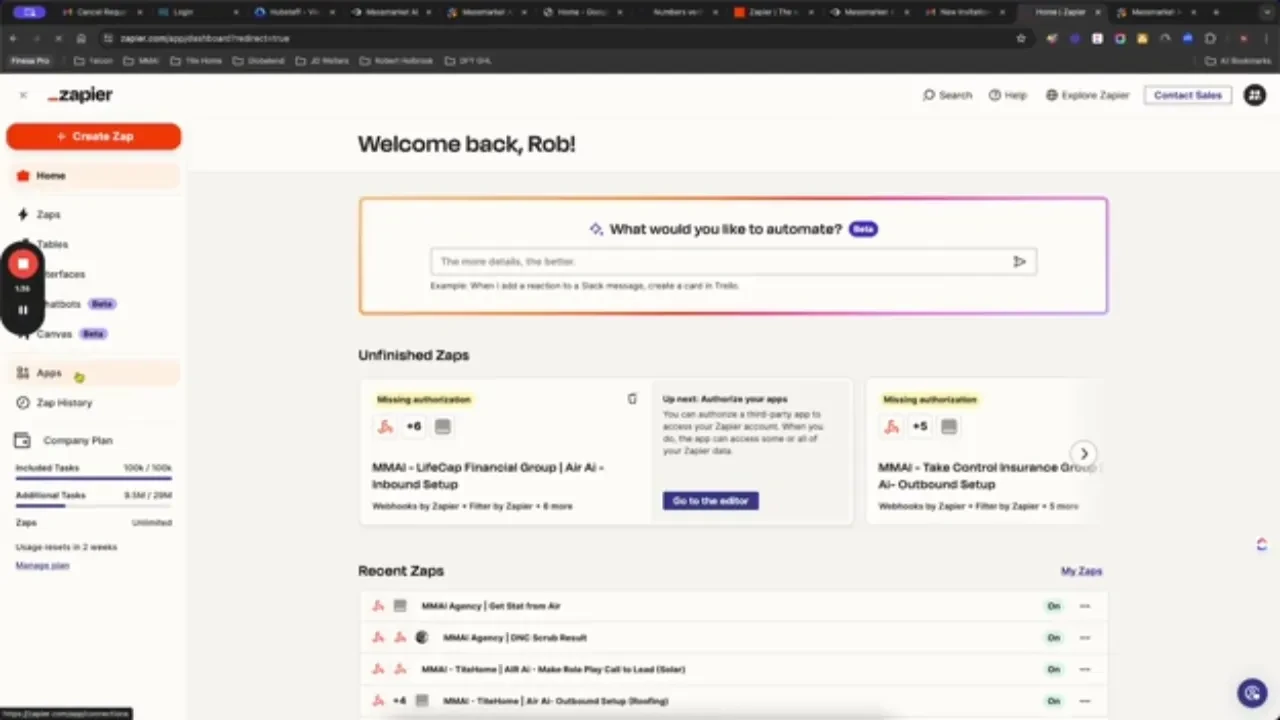Open MMAI Agency DNC Scrub Result Zap
This screenshot has height=720, width=1280.
515,637
